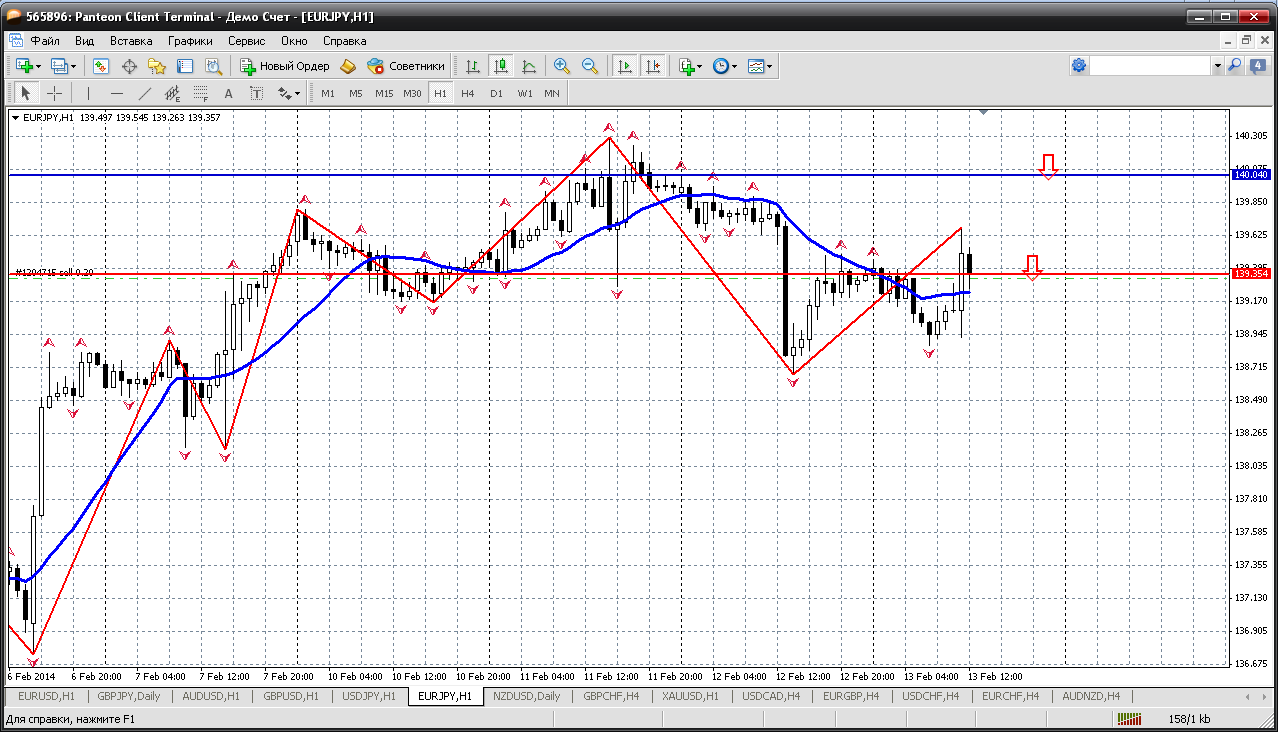1278x732 pixels.
Task: Switch to H4 timeframe
Action: [x=468, y=93]
